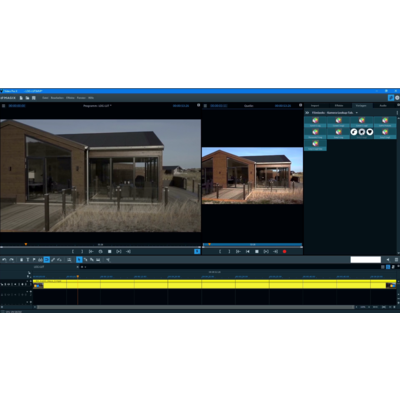Click the trash delete icon in timeline toolbar
The height and width of the screenshot is (400, 400).
21,260
